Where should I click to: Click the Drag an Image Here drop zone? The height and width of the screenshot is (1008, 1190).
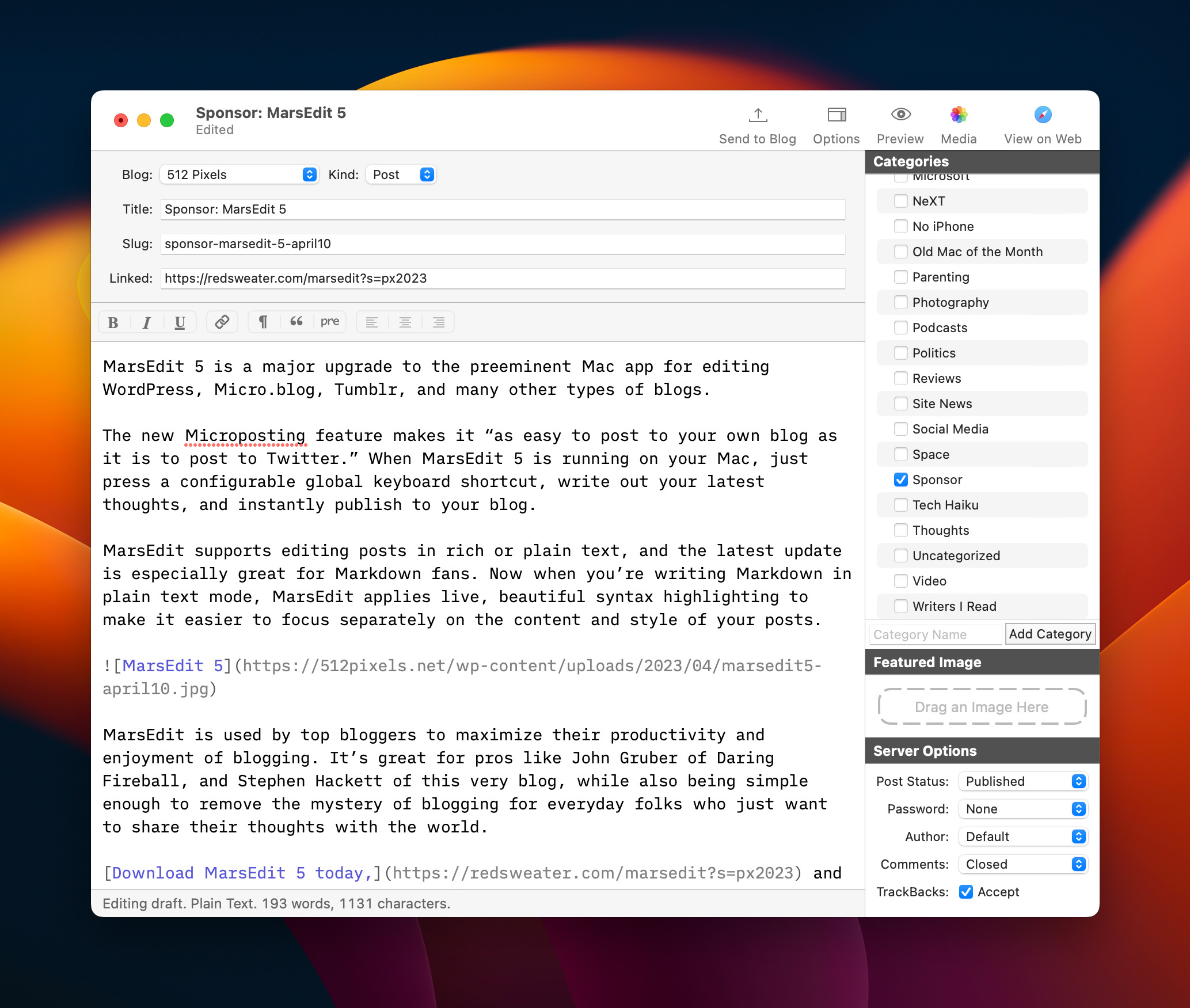tap(982, 706)
